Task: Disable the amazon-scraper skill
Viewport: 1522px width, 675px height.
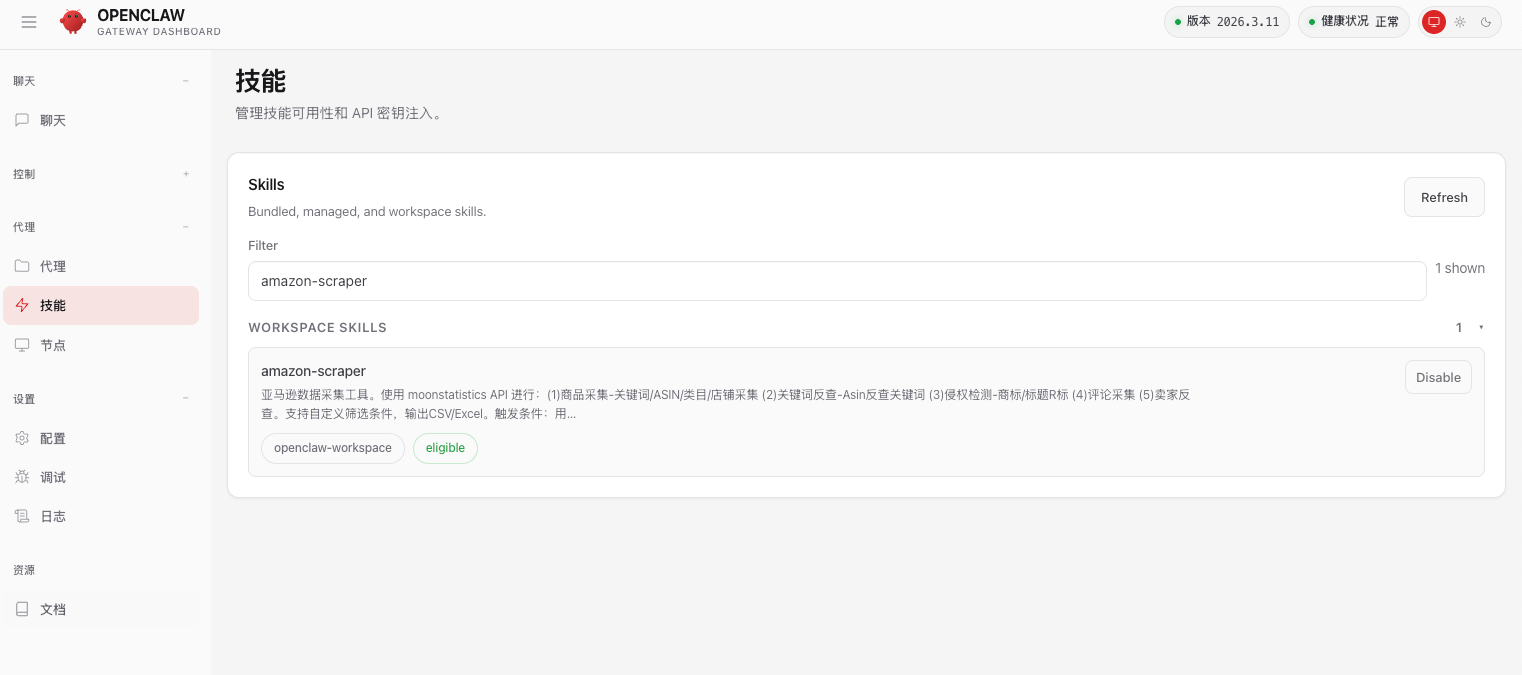Action: [x=1438, y=377]
